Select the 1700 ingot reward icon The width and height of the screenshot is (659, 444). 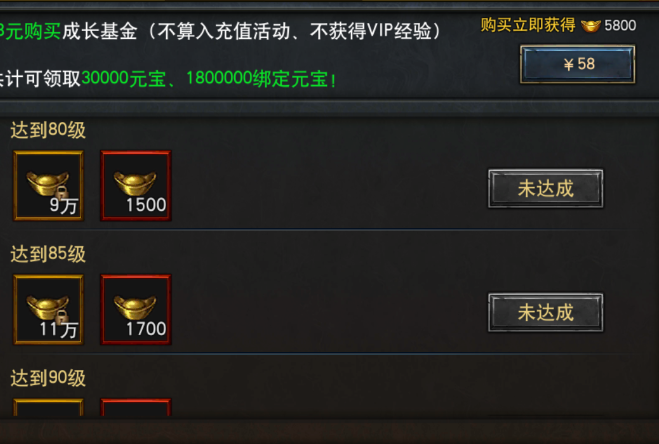point(136,309)
